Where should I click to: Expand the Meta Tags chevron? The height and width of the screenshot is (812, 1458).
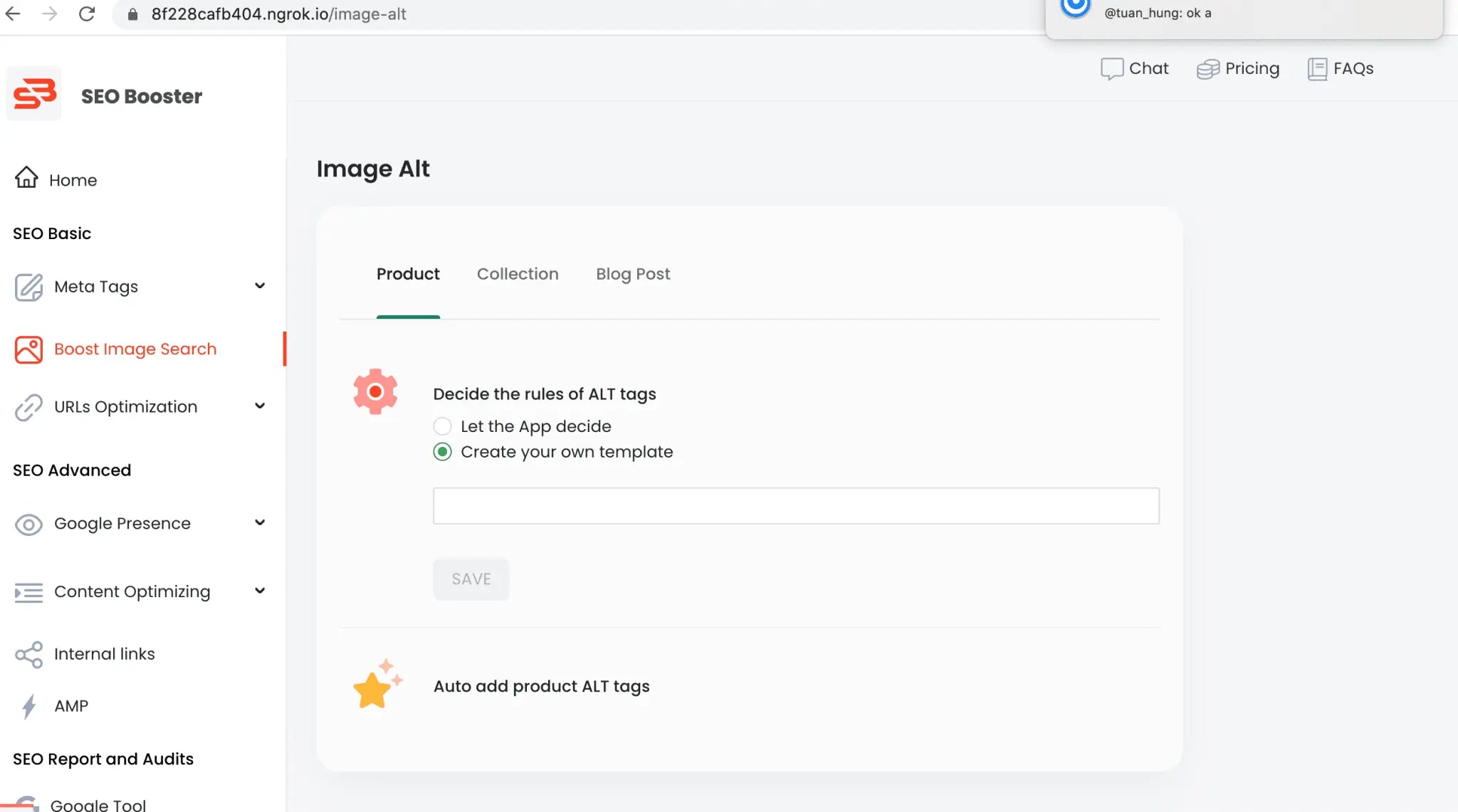point(260,286)
